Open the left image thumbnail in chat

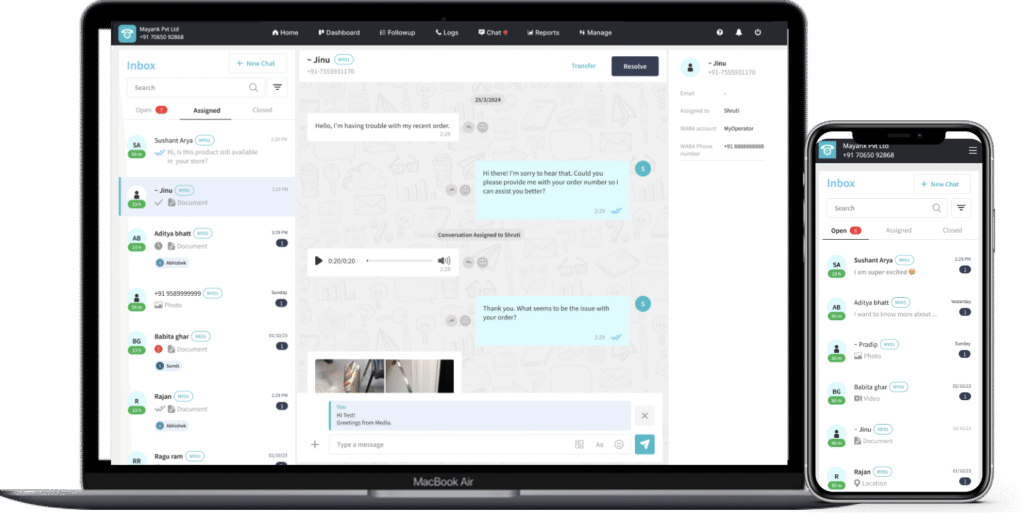349,375
